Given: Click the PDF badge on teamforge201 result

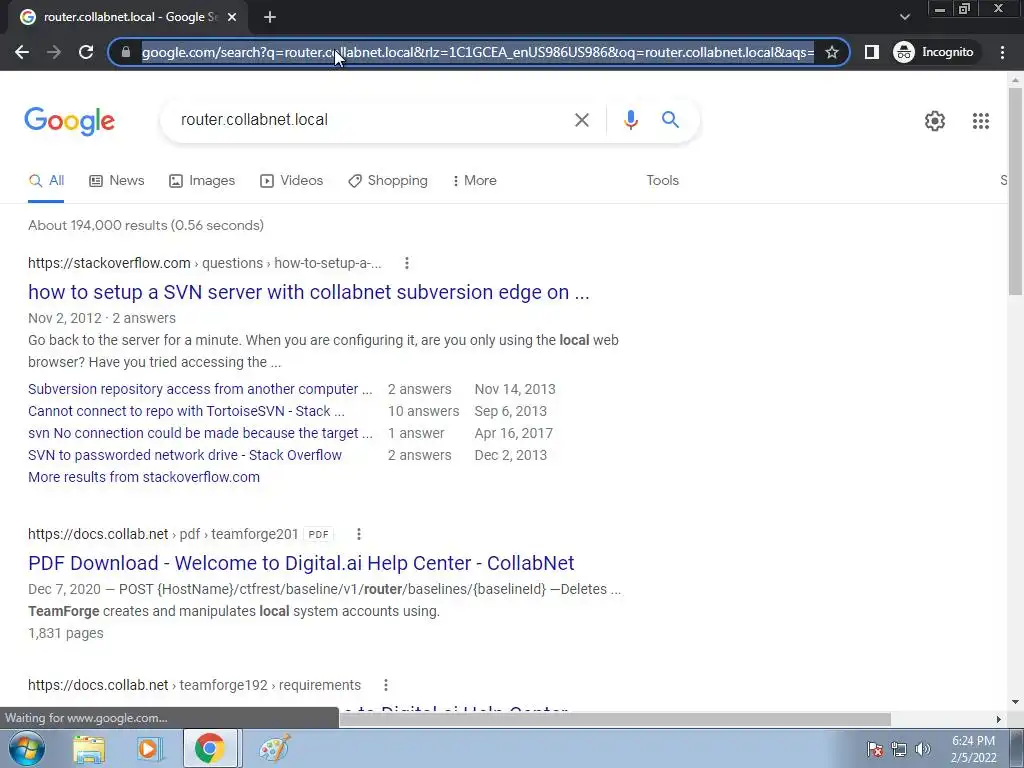Looking at the screenshot, I should [x=318, y=534].
